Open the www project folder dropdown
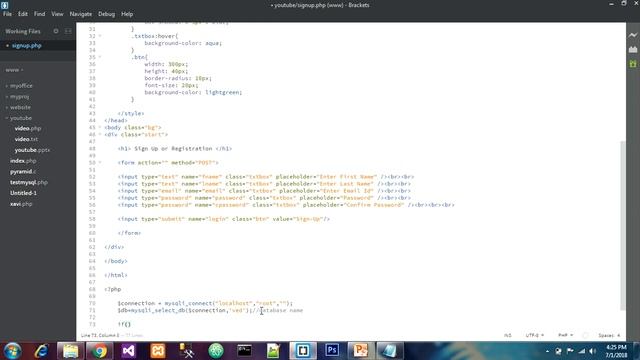This screenshot has width=640, height=360. (x=14, y=70)
